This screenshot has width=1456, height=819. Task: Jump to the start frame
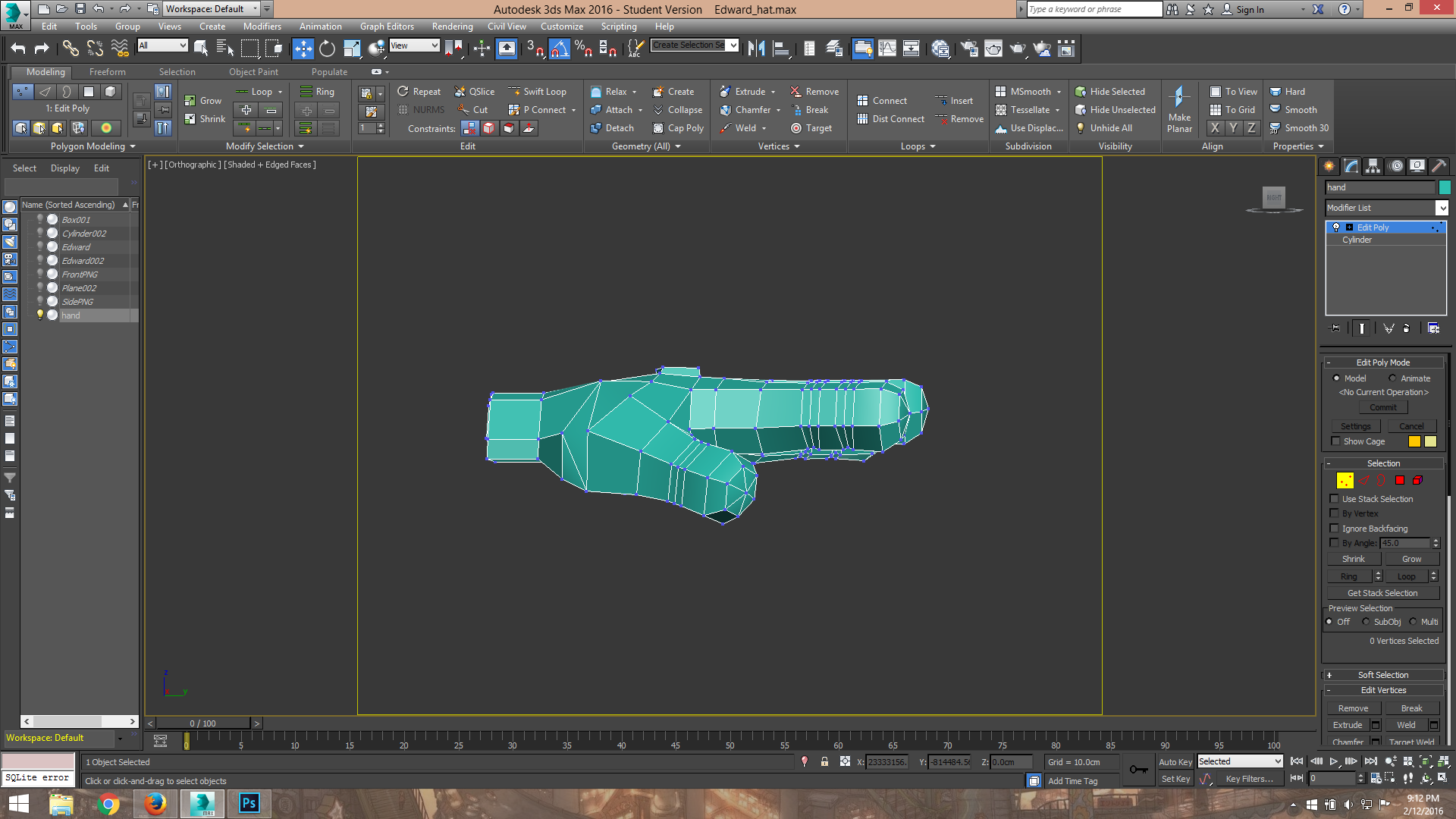click(x=1297, y=761)
